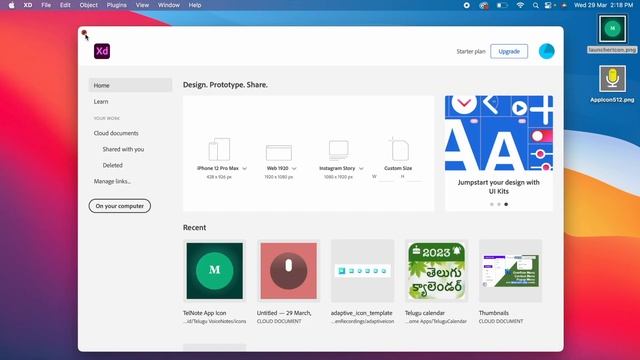Open the adaptive_icon_template thumbnail
640x360 pixels.
pos(362,271)
